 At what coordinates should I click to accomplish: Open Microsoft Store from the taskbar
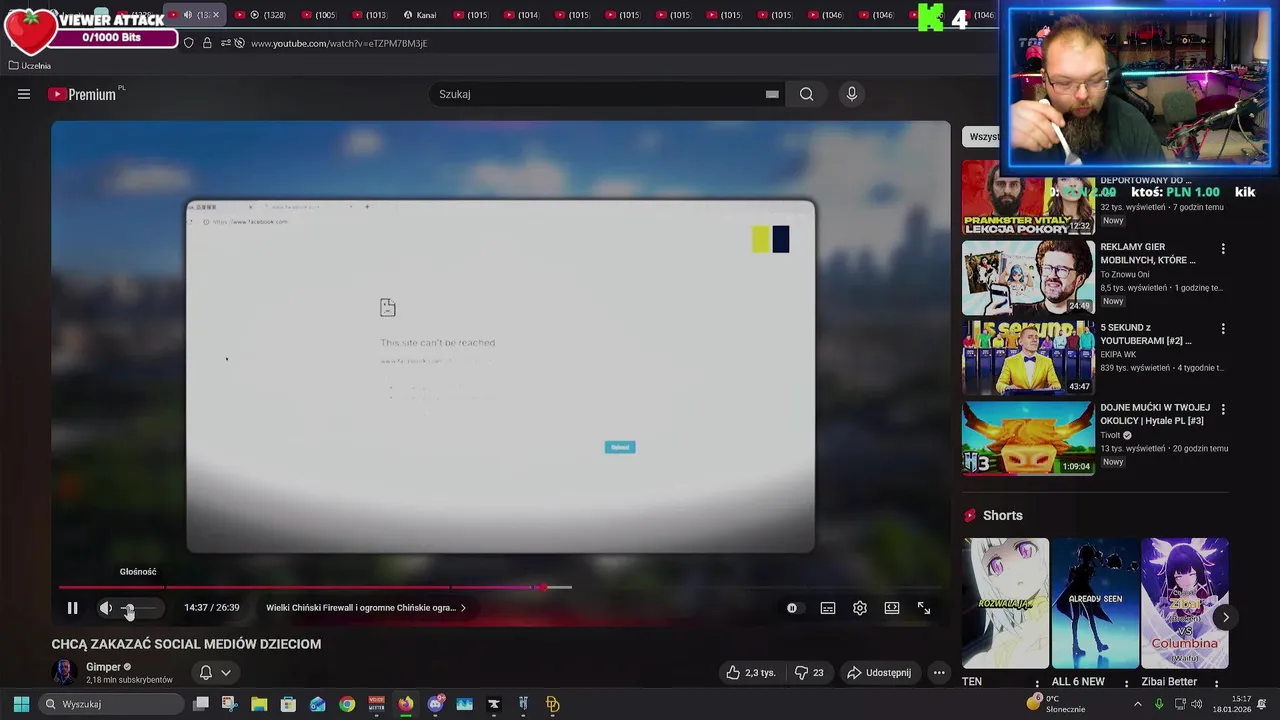(x=288, y=704)
